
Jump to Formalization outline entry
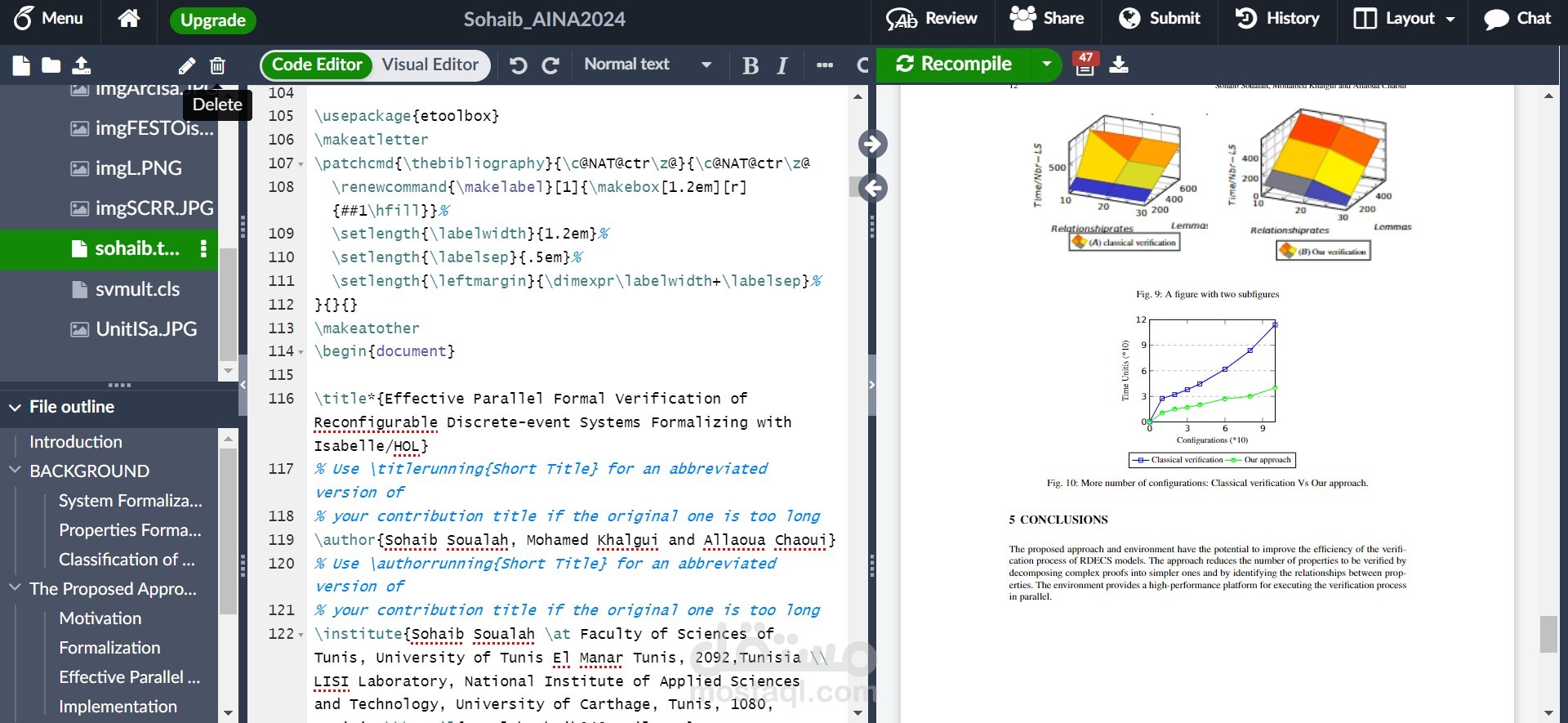point(109,648)
